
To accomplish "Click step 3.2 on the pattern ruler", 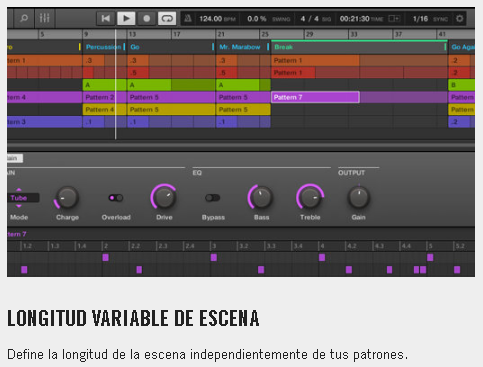I will tap(243, 246).
